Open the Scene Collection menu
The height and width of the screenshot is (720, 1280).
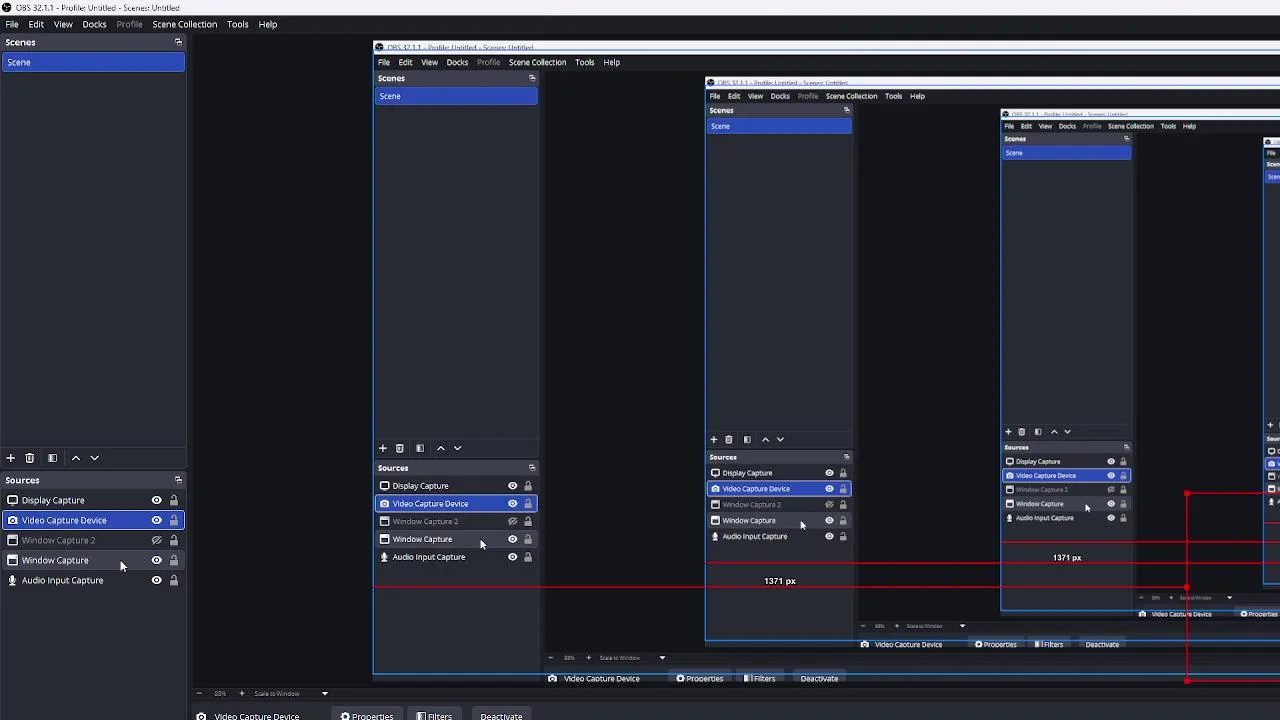tap(184, 24)
